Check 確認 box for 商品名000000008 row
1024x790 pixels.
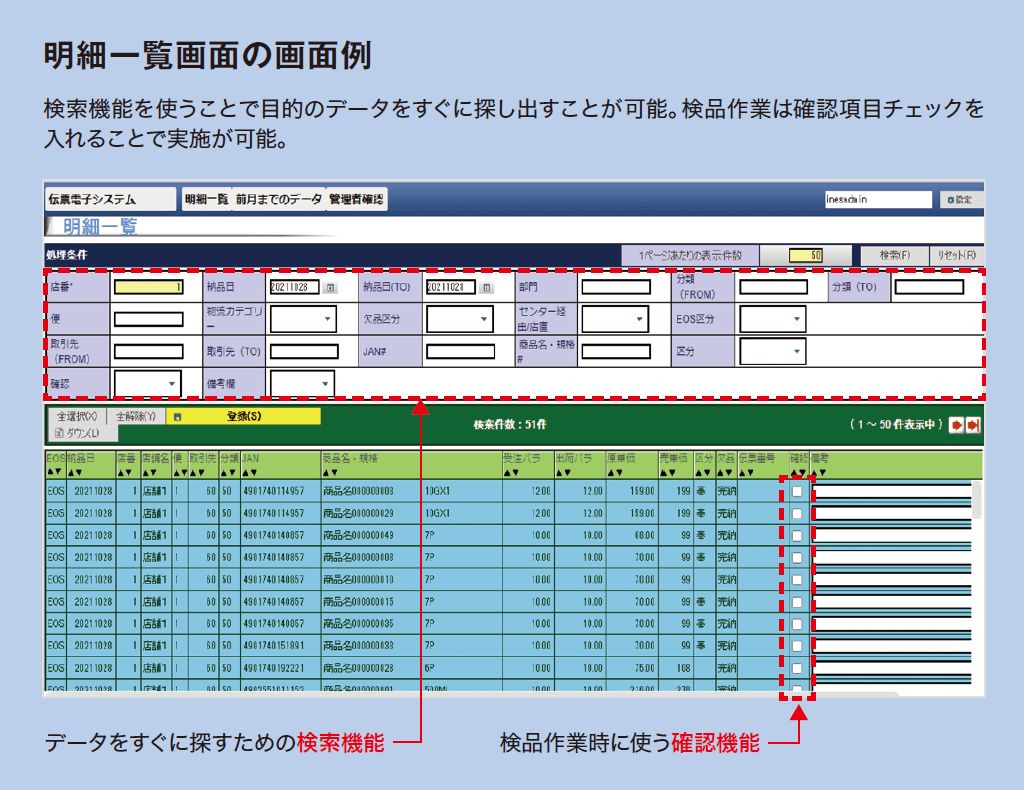[797, 558]
